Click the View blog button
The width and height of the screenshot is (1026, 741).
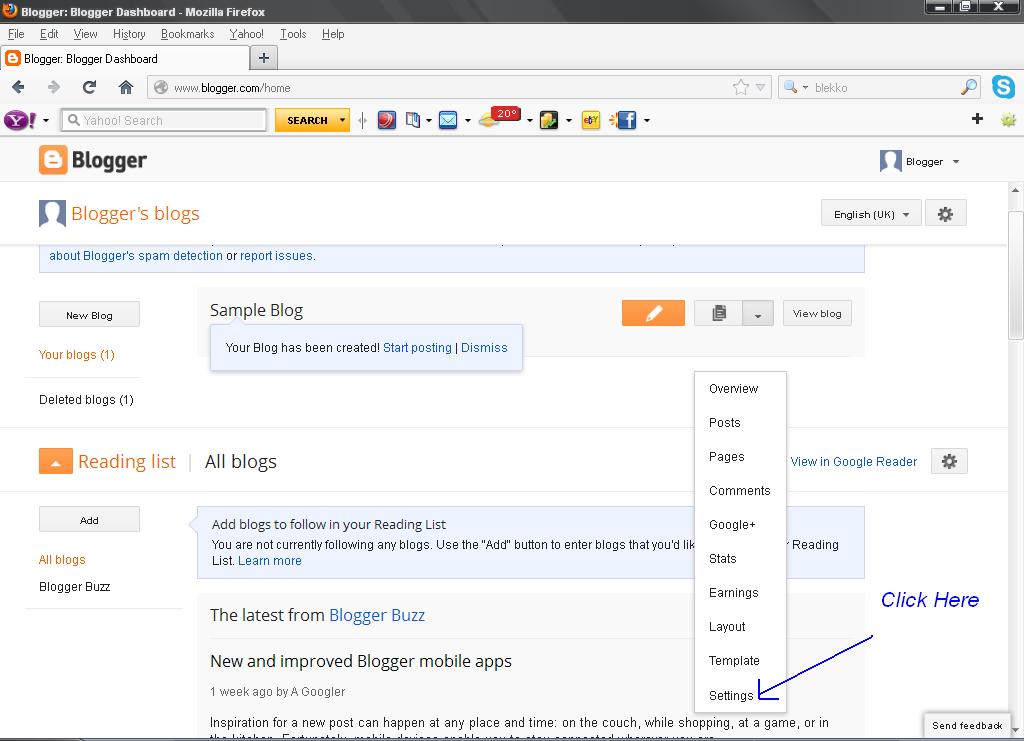[x=817, y=314]
